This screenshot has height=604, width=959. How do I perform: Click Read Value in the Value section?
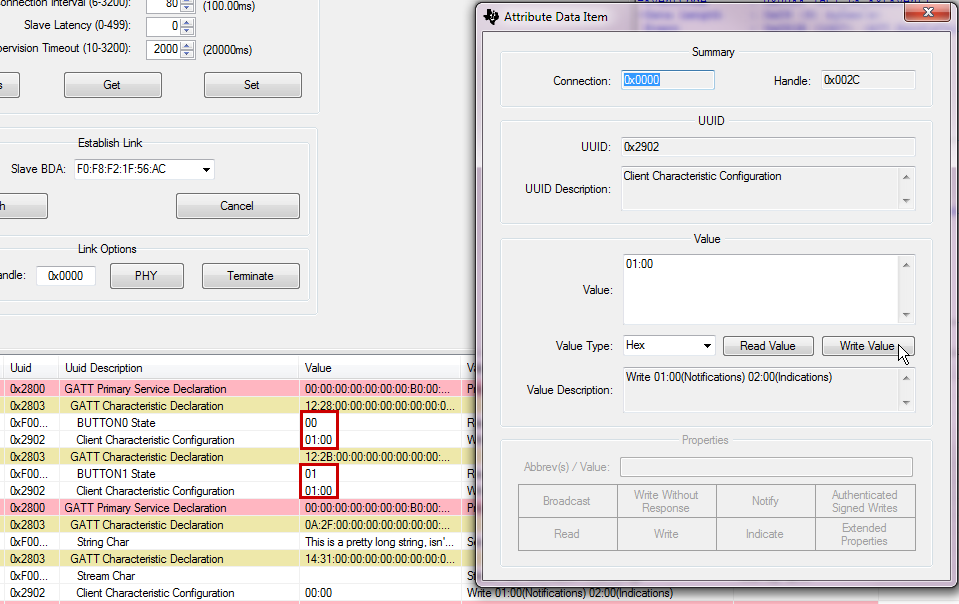[x=767, y=345]
